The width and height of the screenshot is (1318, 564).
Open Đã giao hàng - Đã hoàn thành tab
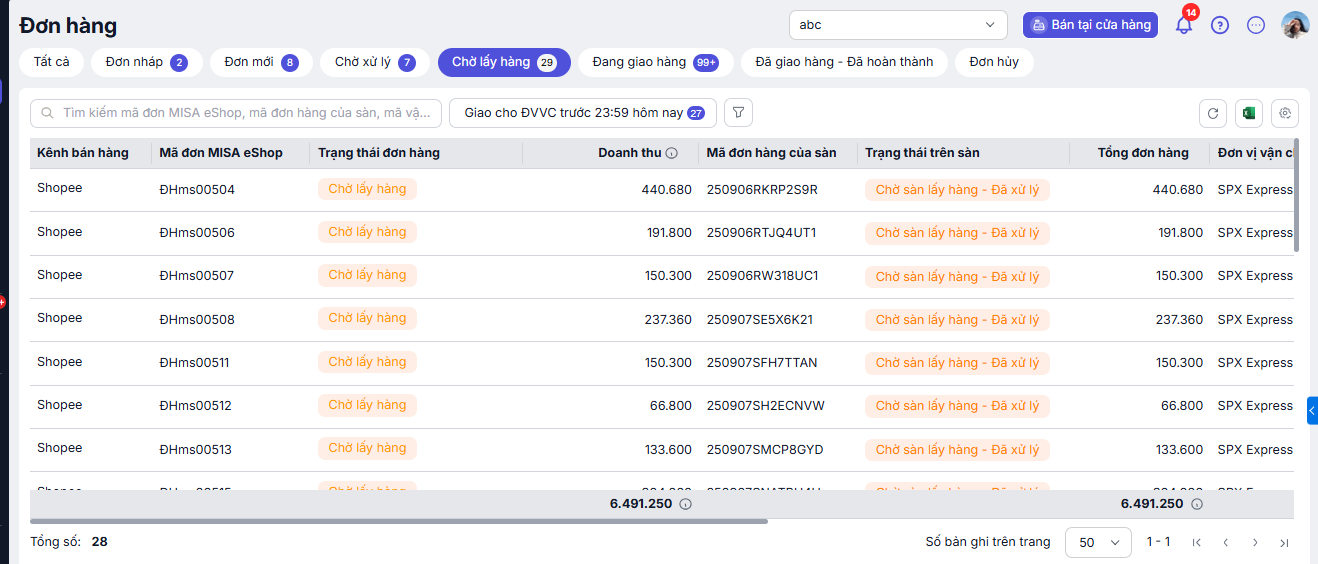pyautogui.click(x=844, y=62)
